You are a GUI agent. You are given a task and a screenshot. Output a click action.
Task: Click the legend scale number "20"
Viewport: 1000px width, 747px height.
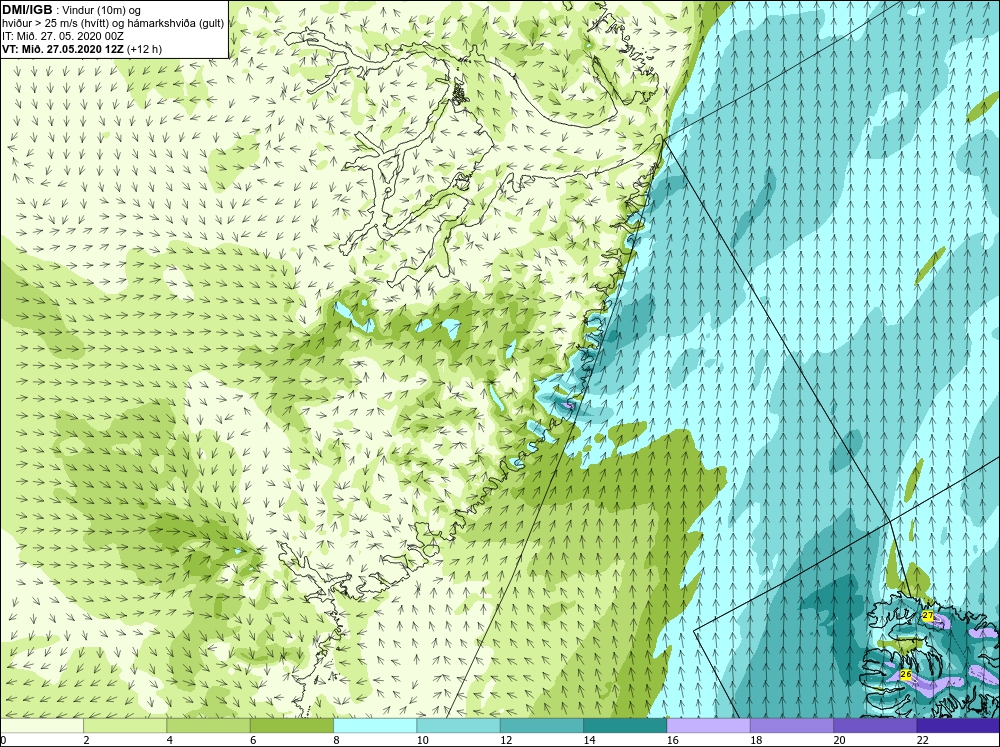point(840,740)
